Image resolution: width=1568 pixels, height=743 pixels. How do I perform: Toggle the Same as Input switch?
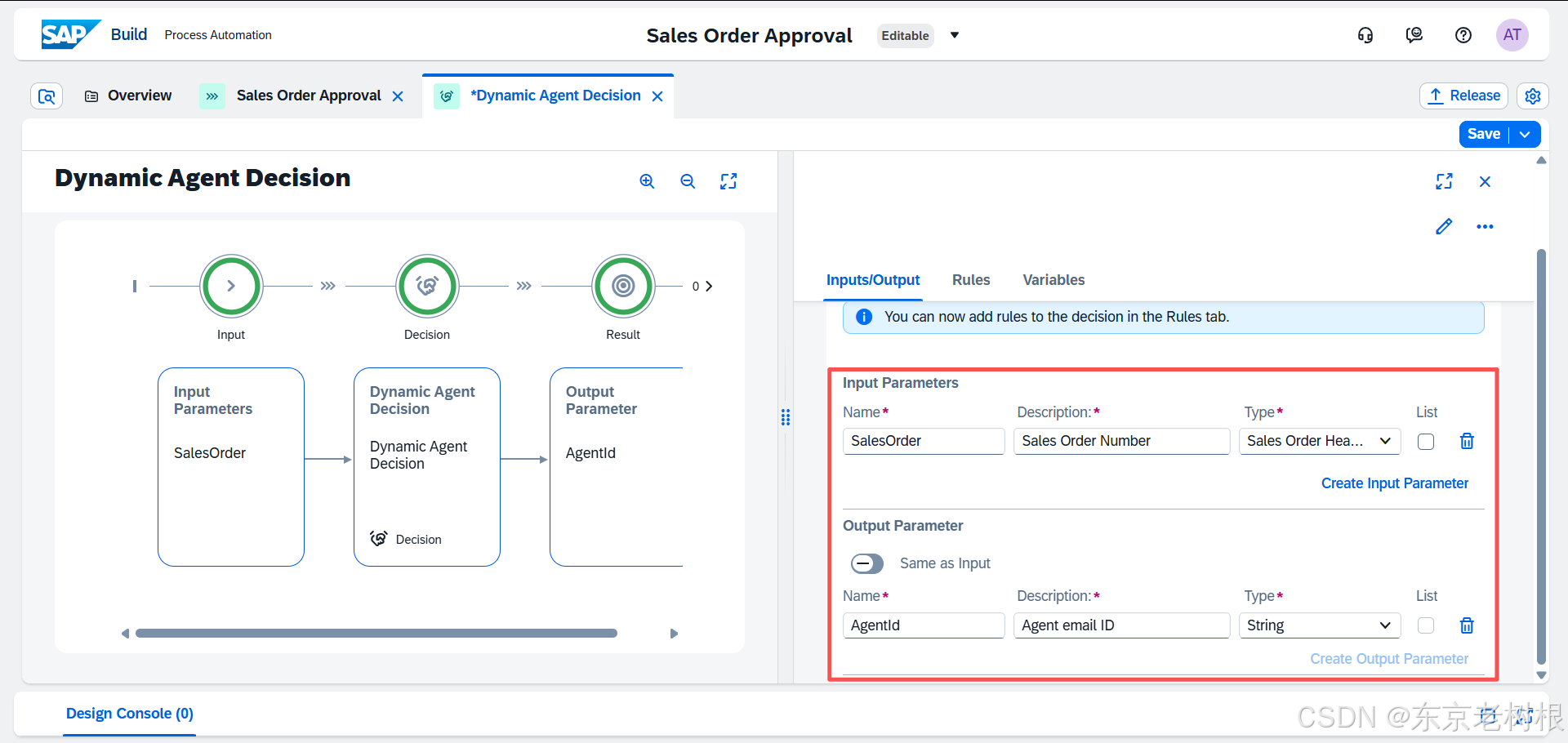pyautogui.click(x=866, y=563)
